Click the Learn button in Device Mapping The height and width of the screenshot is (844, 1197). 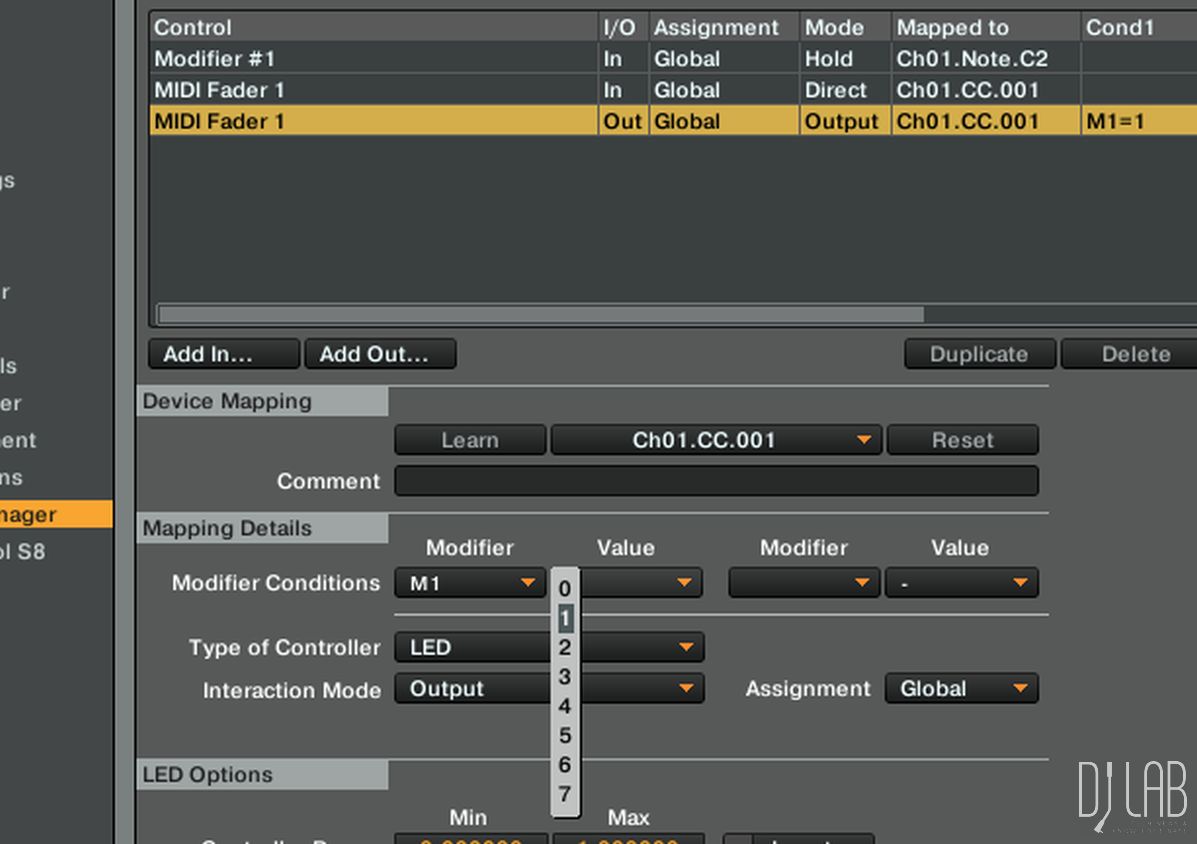click(x=470, y=440)
